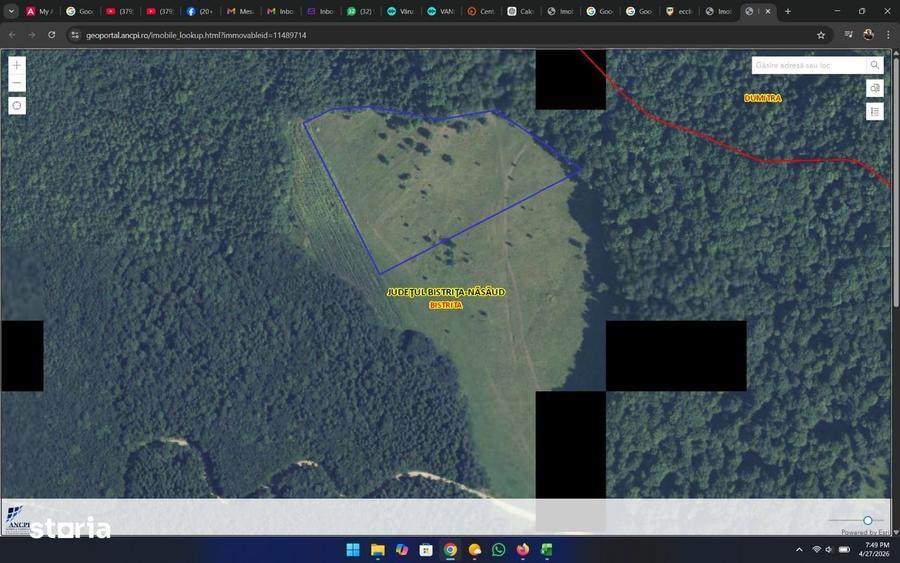900x563 pixels.
Task: Close the active geoportal tab
Action: [768, 11]
